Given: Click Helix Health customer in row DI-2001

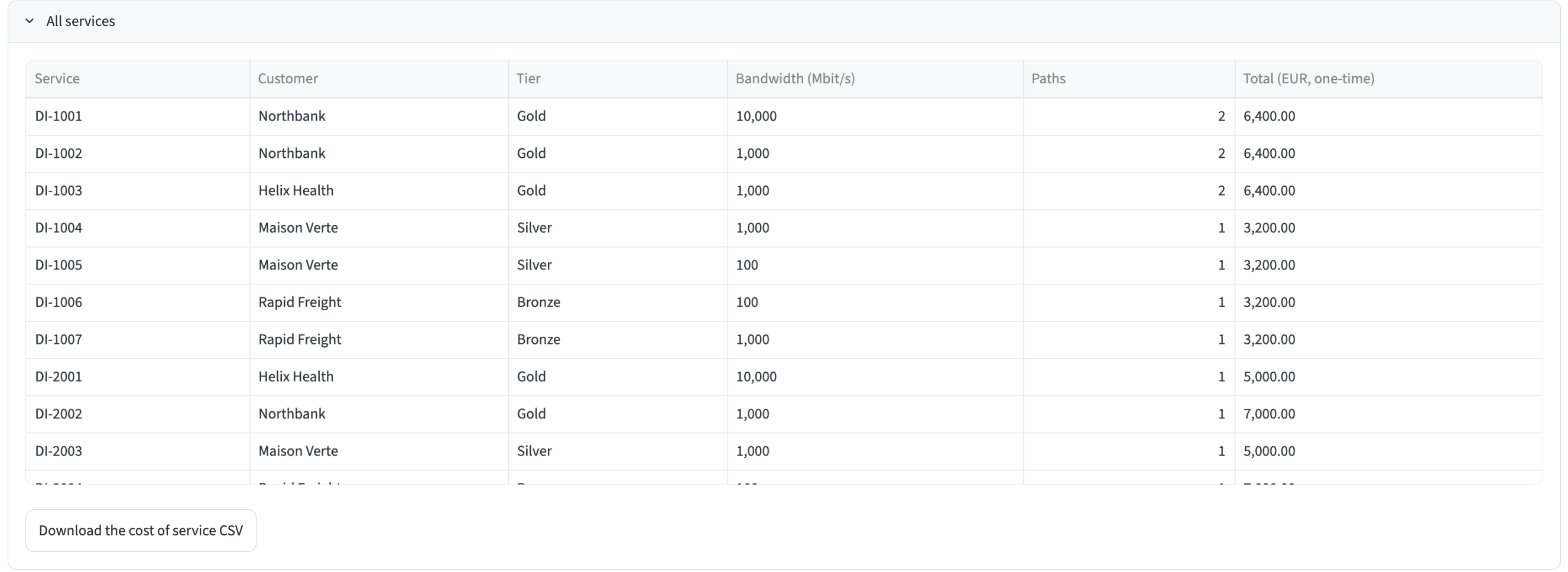Looking at the screenshot, I should (x=379, y=376).
